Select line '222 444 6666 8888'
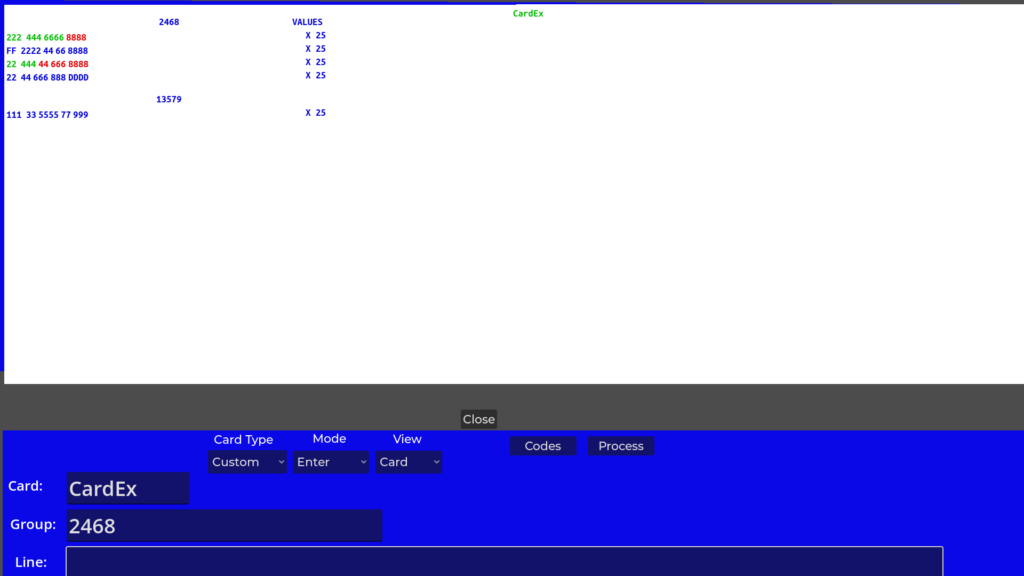The height and width of the screenshot is (576, 1024). tap(47, 38)
